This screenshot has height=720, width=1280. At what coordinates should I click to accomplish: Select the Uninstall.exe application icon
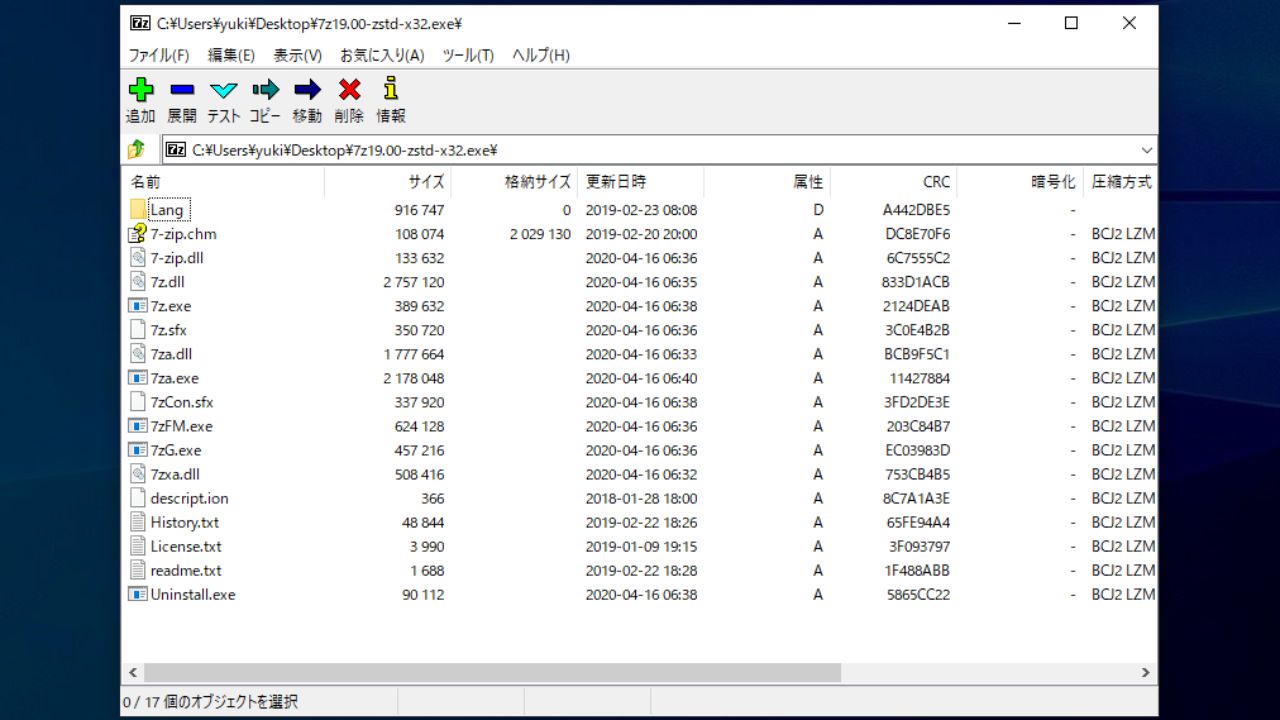pyautogui.click(x=138, y=594)
